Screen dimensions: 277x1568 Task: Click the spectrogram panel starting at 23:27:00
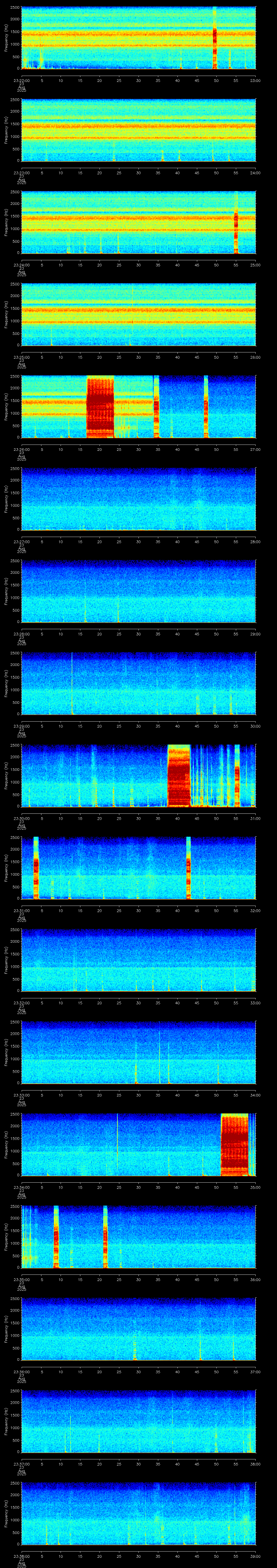pyautogui.click(x=139, y=499)
